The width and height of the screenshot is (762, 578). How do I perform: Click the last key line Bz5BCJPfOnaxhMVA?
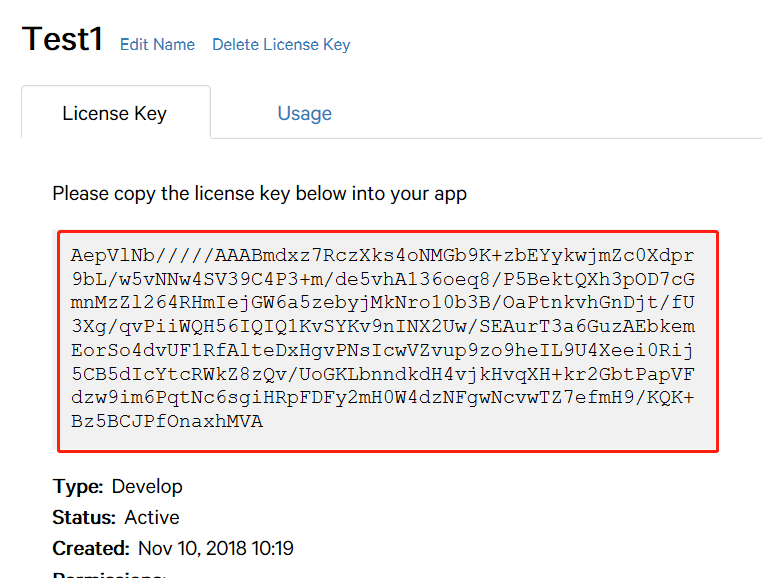click(166, 422)
